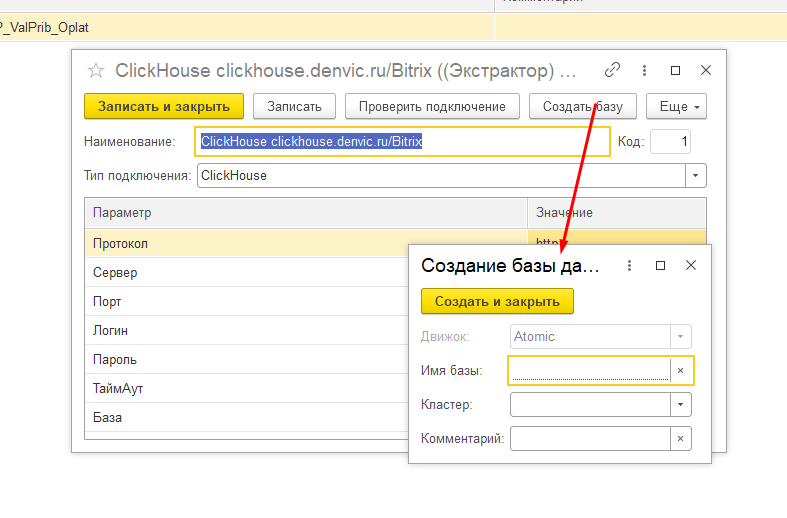
Task: Close the ClickHouse connection window
Action: tap(706, 70)
